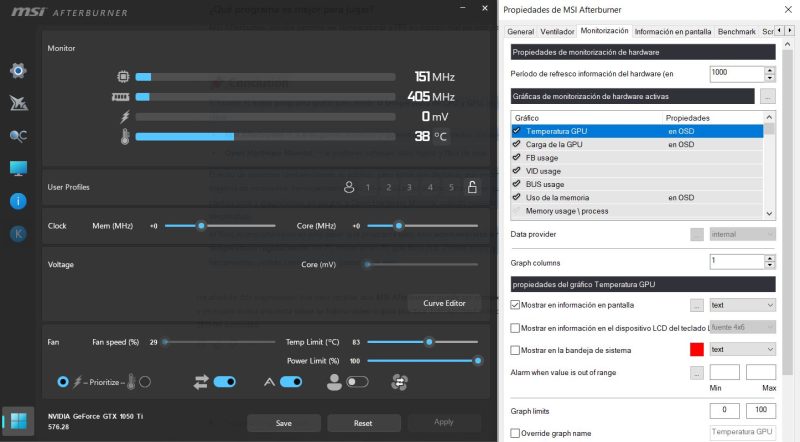Click the OC Scanner sidebar icon
The image size is (800, 442).
point(18,135)
